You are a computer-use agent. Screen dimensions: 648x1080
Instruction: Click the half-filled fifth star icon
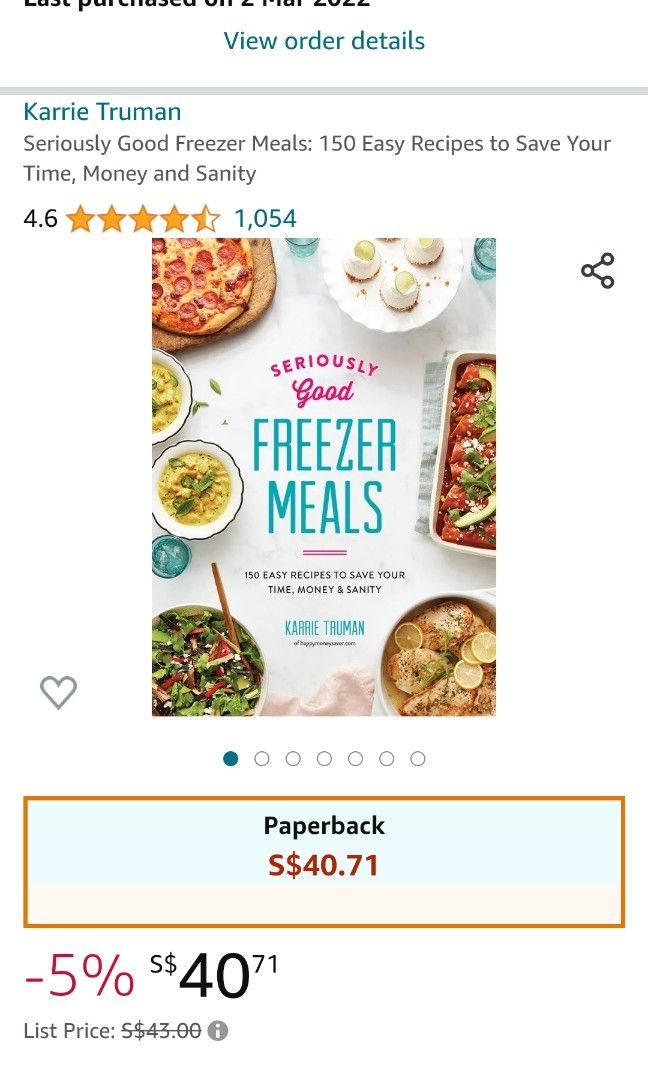(205, 218)
